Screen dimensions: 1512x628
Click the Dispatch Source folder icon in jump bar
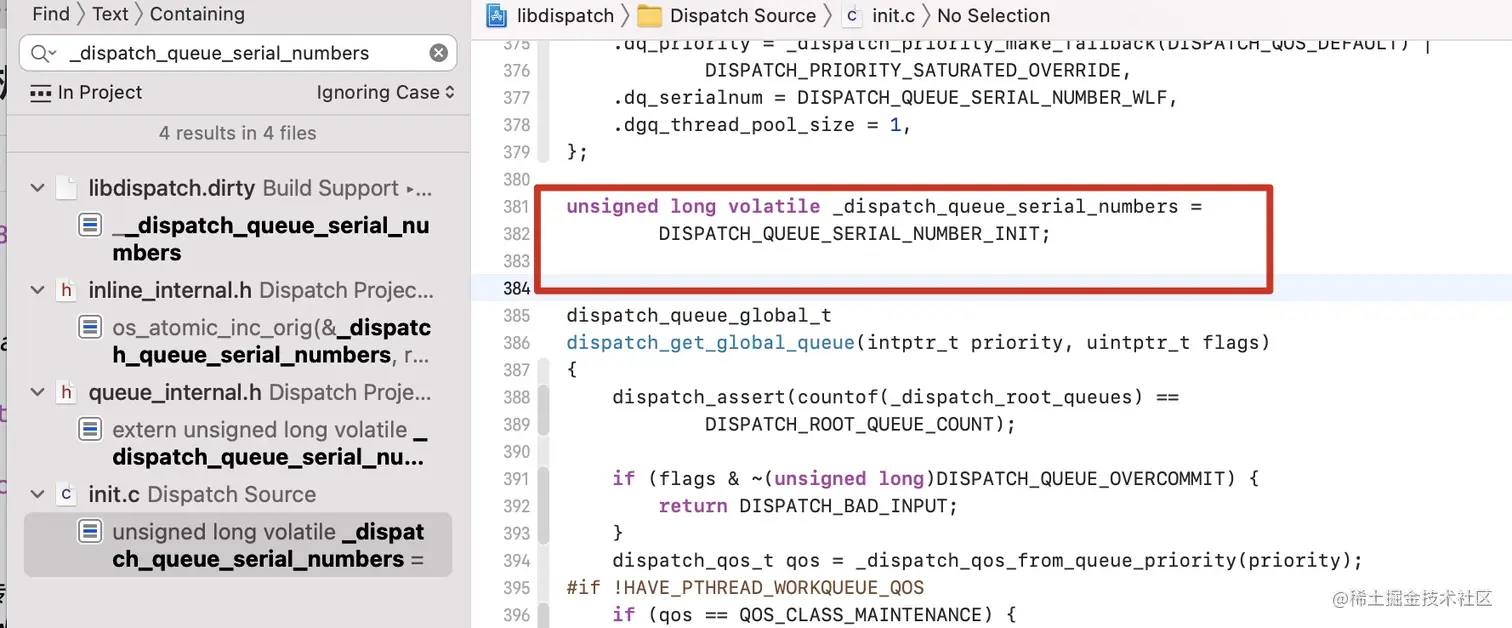[650, 15]
